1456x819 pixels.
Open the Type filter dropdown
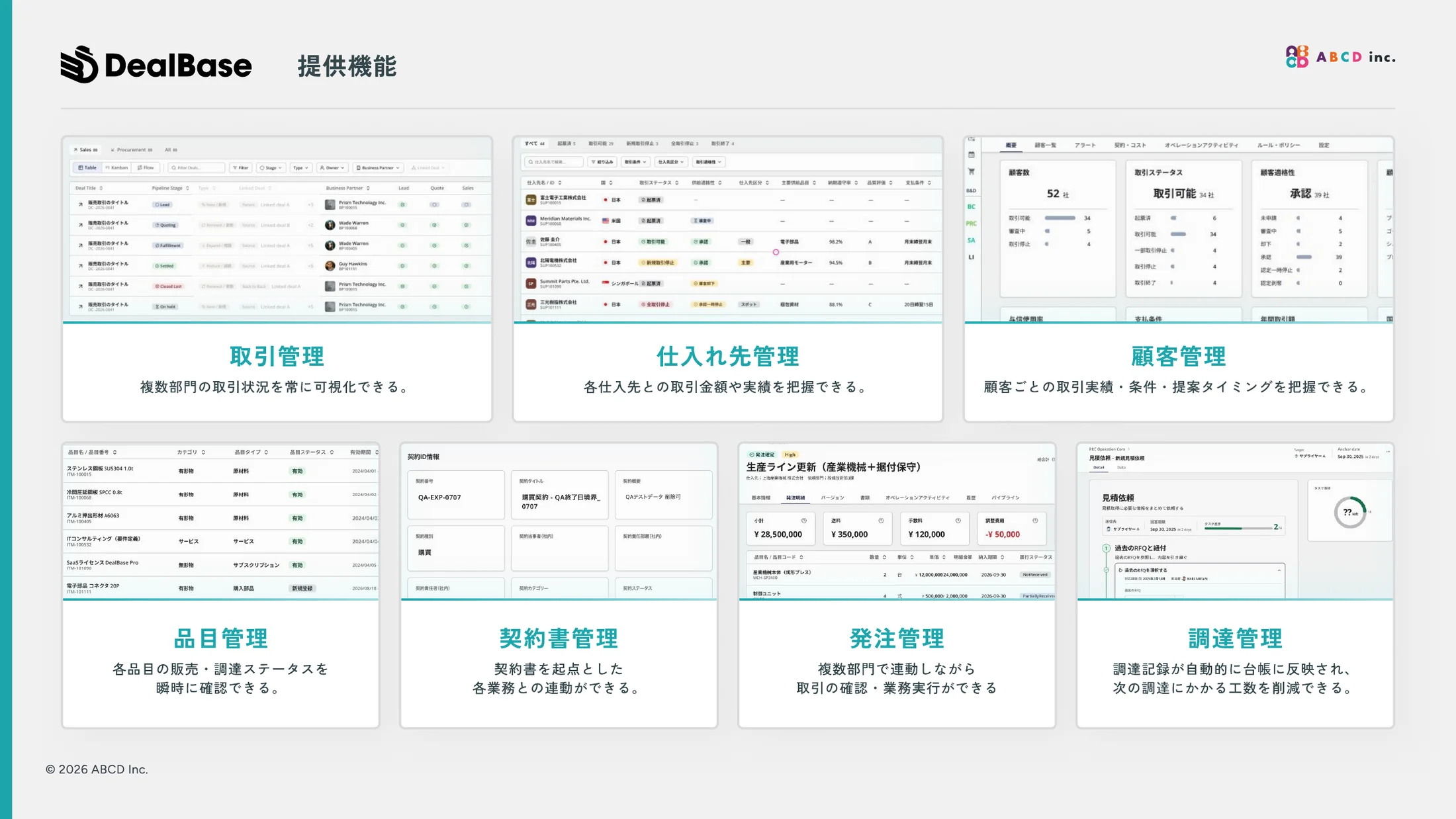click(300, 168)
